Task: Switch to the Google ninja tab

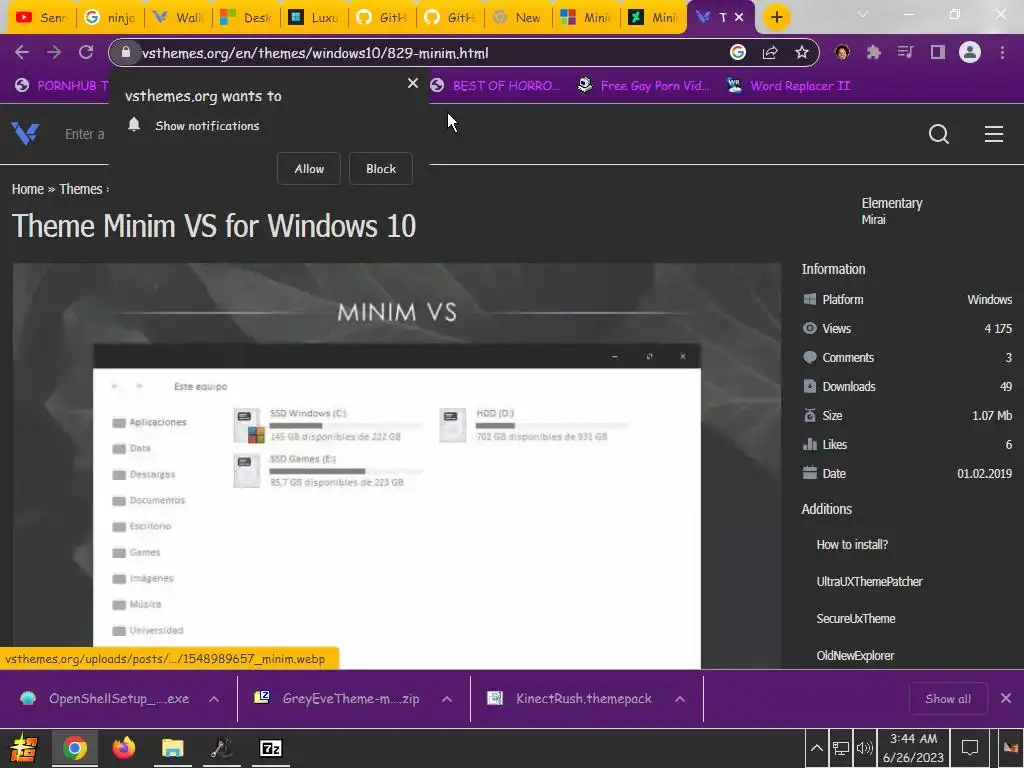Action: (x=110, y=18)
